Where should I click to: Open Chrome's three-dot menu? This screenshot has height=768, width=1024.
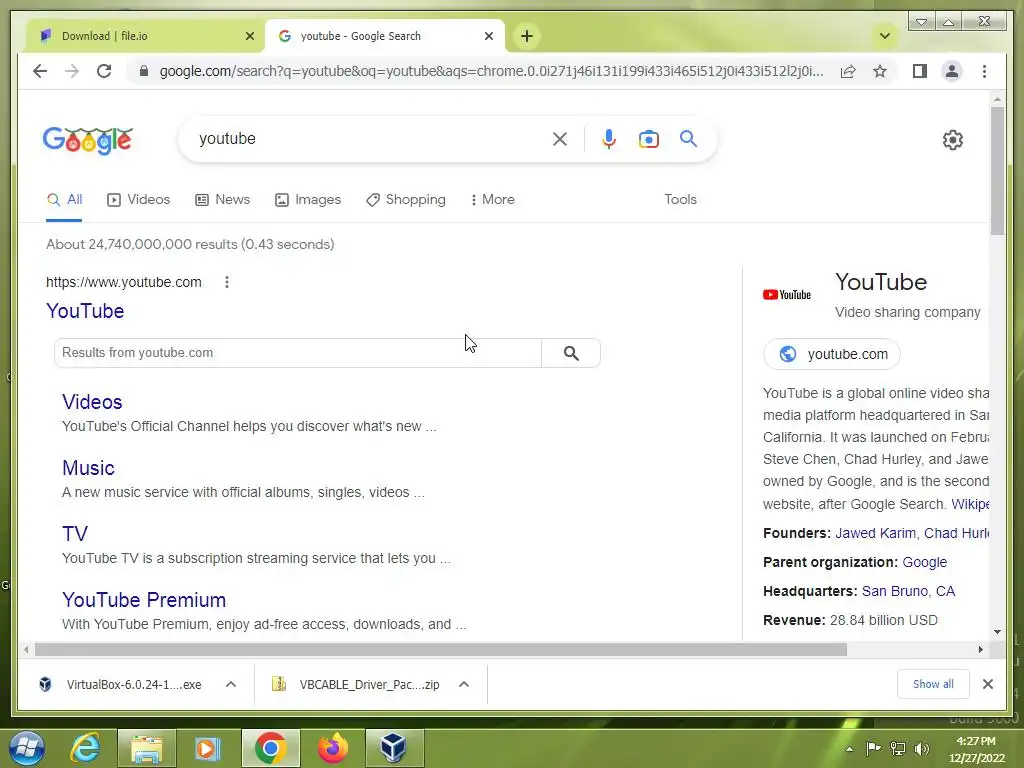click(984, 71)
